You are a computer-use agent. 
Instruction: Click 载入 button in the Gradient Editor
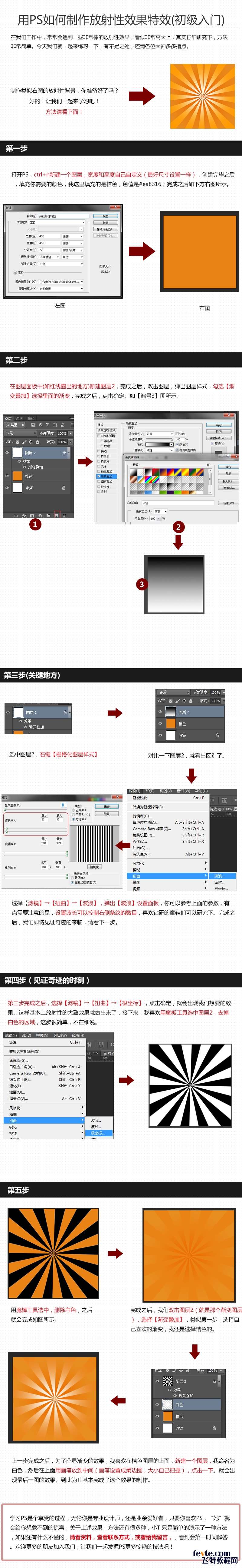tap(229, 481)
